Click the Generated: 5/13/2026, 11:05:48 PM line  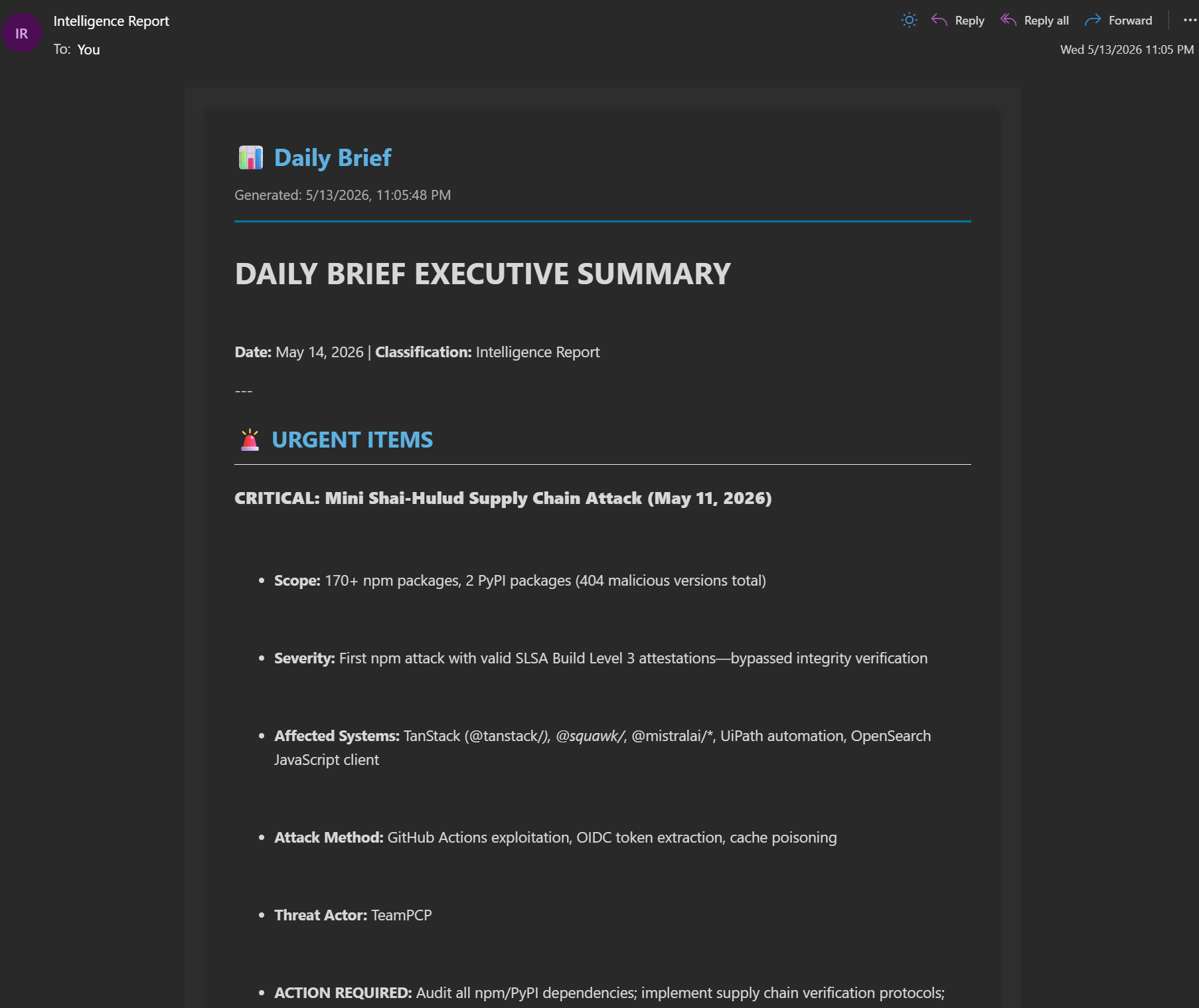point(343,195)
